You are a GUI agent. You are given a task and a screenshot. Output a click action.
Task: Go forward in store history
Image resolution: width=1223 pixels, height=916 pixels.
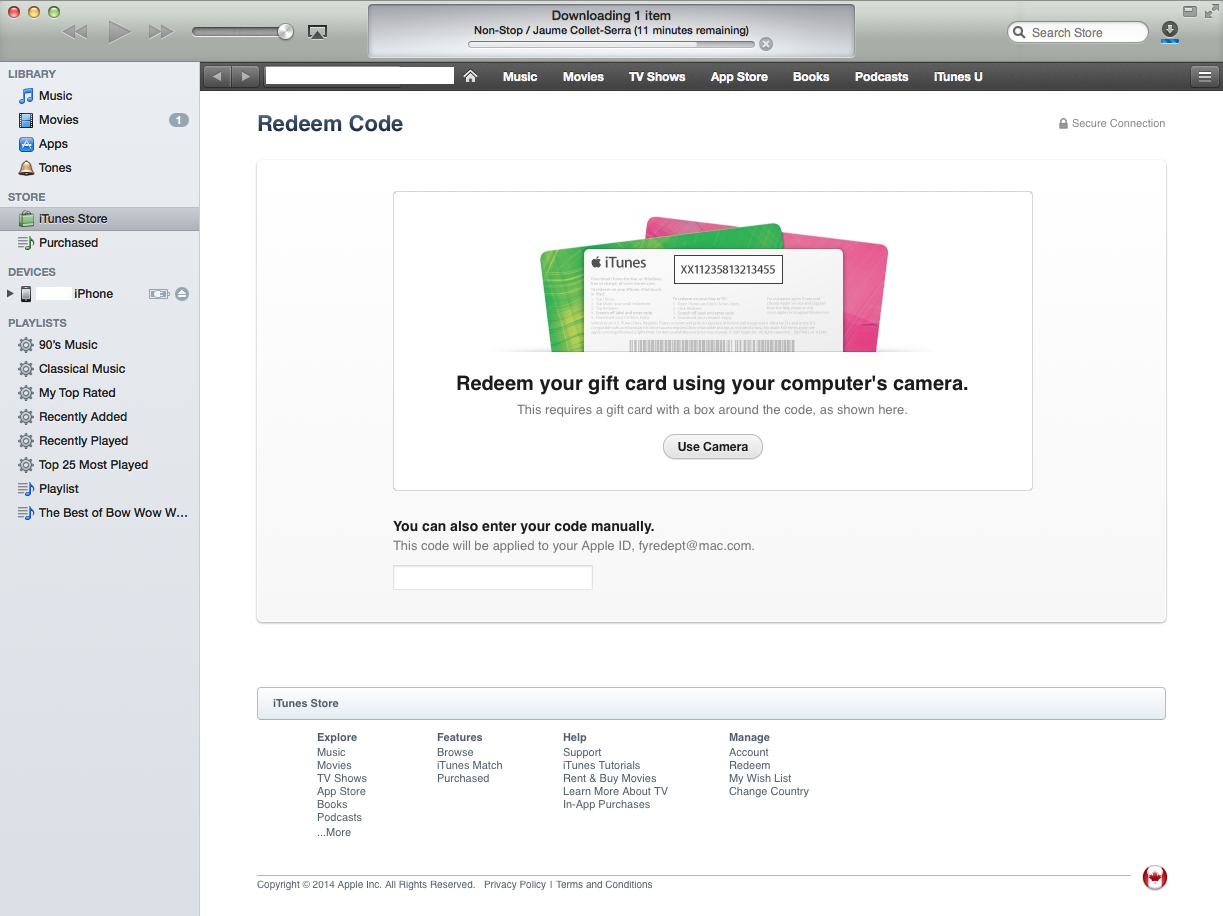pos(246,76)
